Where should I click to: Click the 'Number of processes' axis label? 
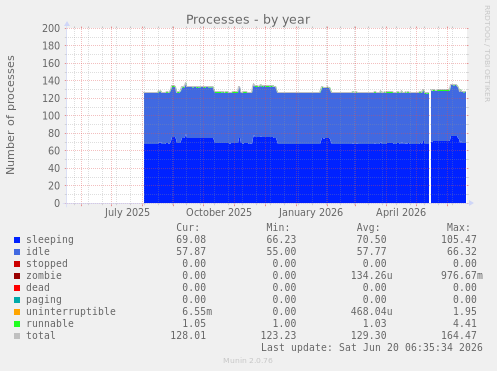tap(10, 115)
